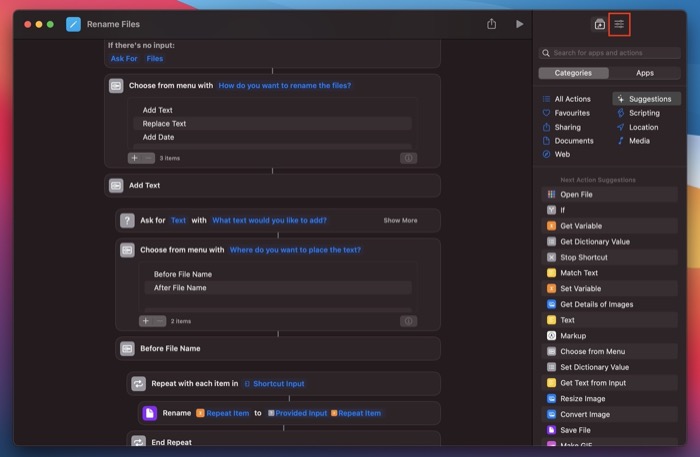The height and width of the screenshot is (457, 700).
Task: Click the Files parameter link
Action: [x=154, y=58]
